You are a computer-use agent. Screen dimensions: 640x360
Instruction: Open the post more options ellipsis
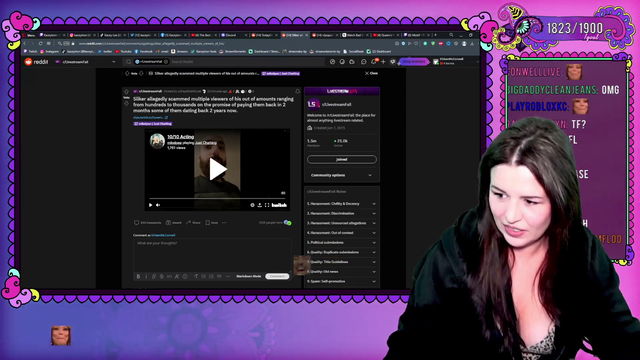coord(224,223)
